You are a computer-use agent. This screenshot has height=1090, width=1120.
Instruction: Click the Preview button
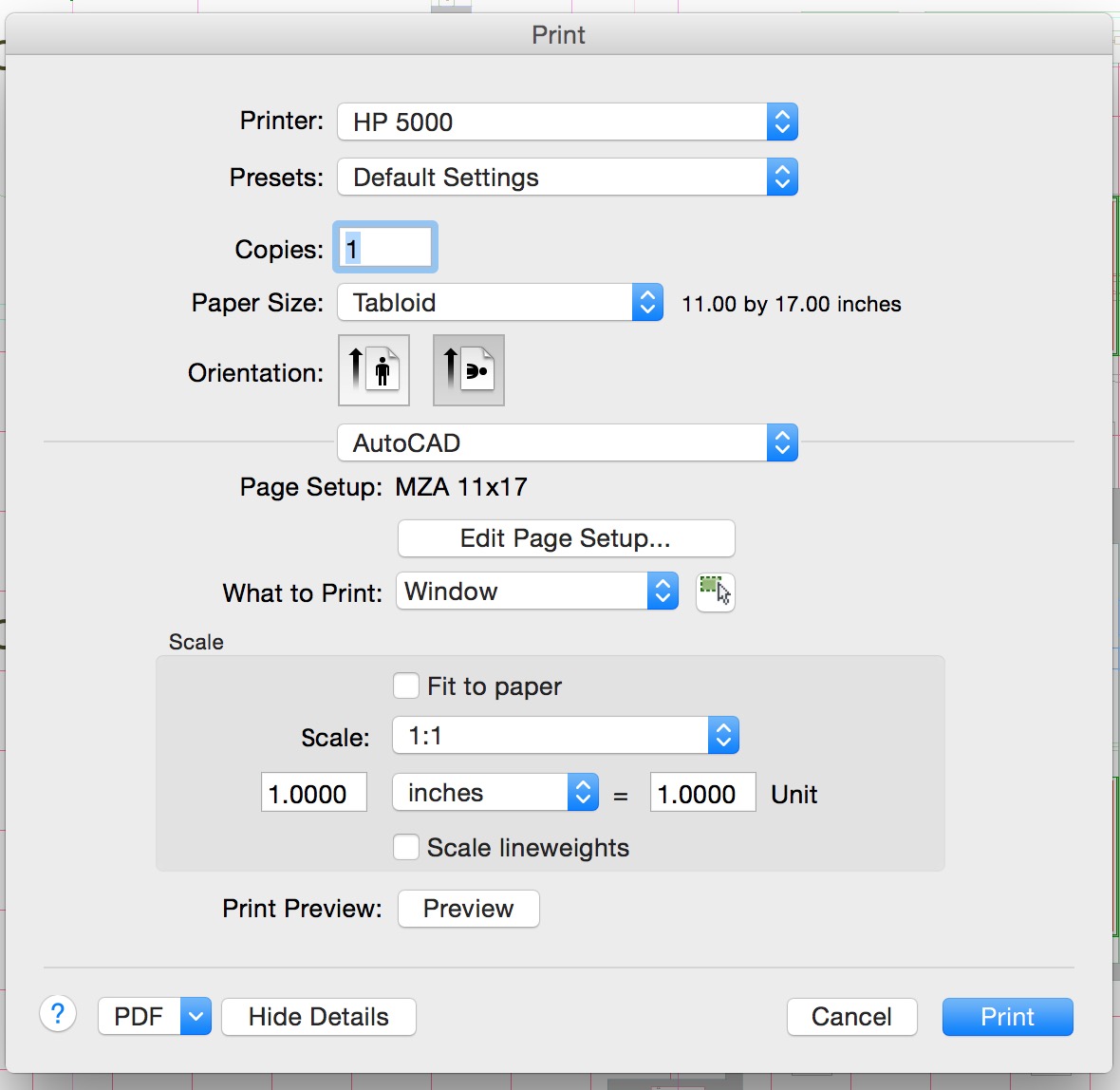tap(468, 909)
